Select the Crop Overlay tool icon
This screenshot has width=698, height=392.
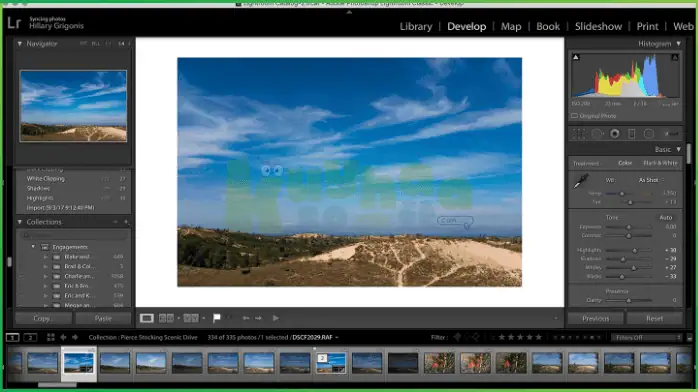(579, 133)
